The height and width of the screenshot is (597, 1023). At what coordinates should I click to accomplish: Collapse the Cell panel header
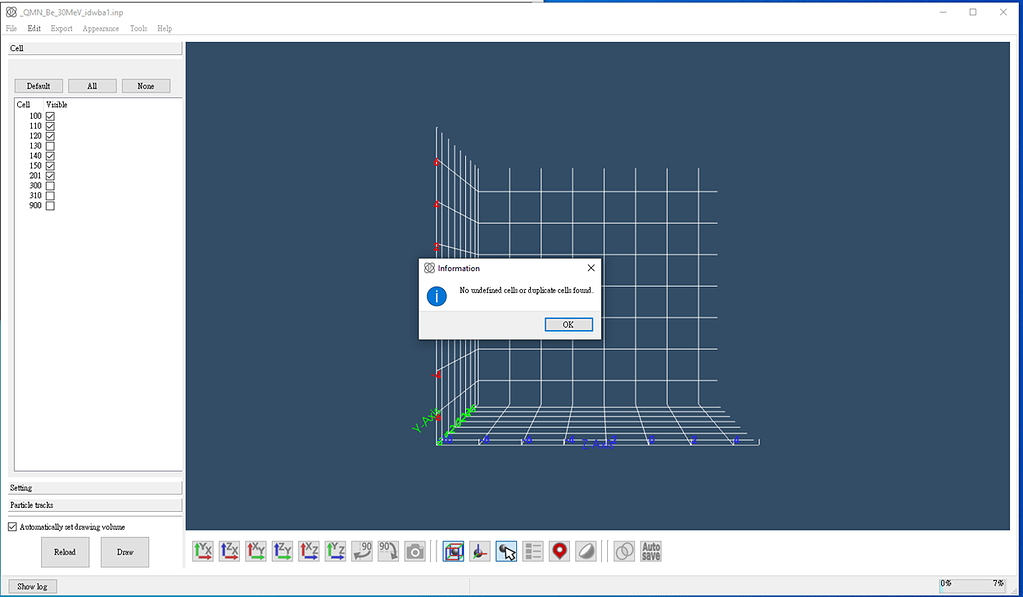click(x=95, y=48)
